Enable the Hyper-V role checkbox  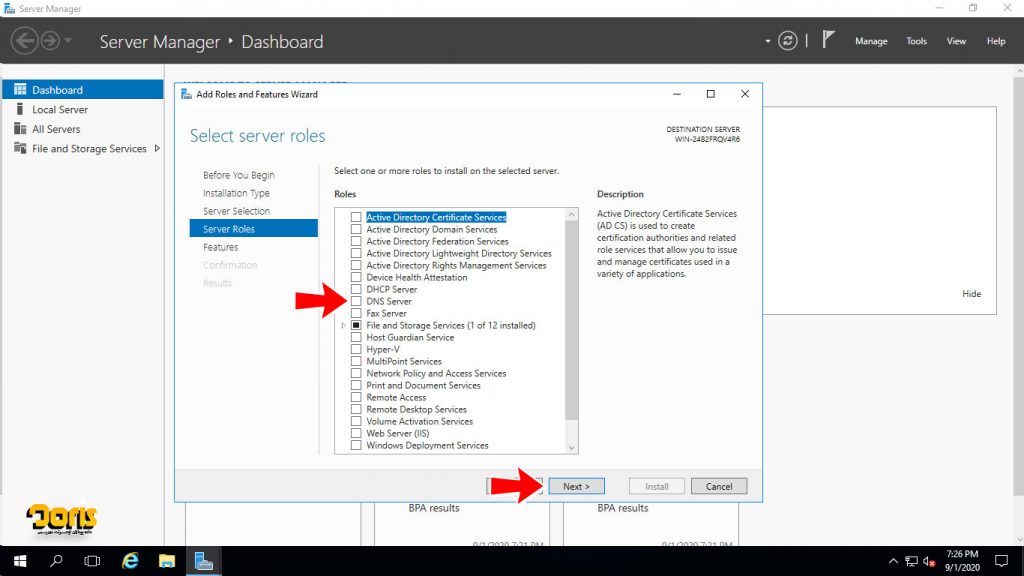point(356,349)
